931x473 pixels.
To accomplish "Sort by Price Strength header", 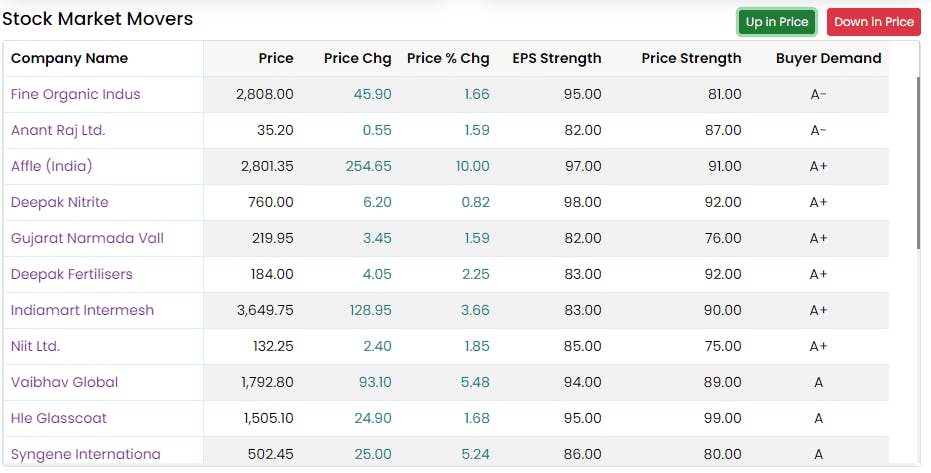I will pyautogui.click(x=692, y=58).
